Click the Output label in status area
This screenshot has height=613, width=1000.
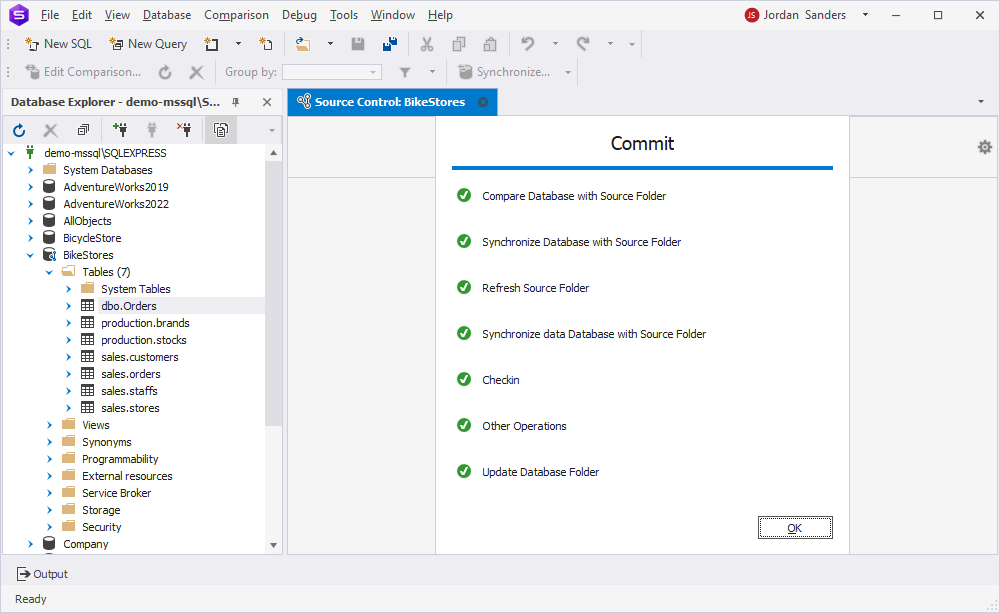pyautogui.click(x=50, y=574)
